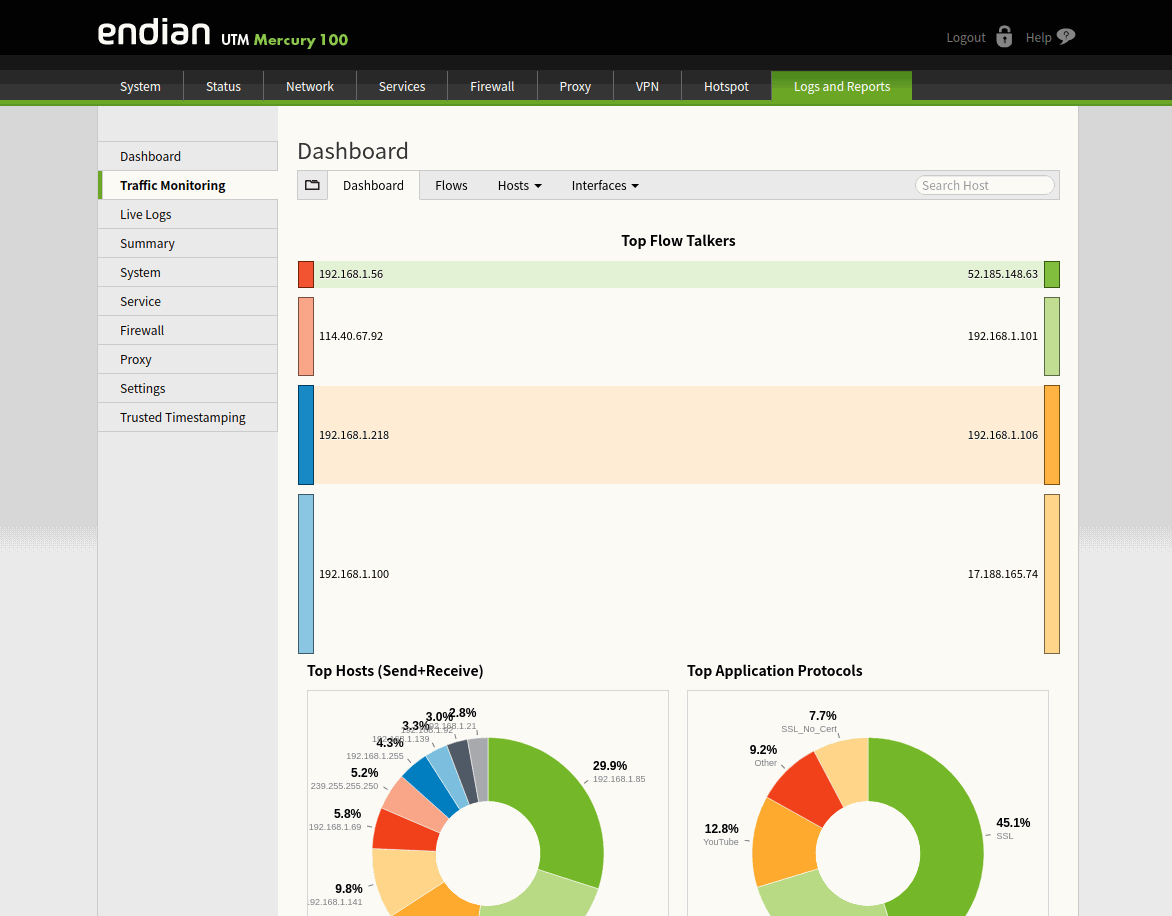Viewport: 1172px width, 916px height.
Task: Open System in the sidebar
Action: coord(188,273)
